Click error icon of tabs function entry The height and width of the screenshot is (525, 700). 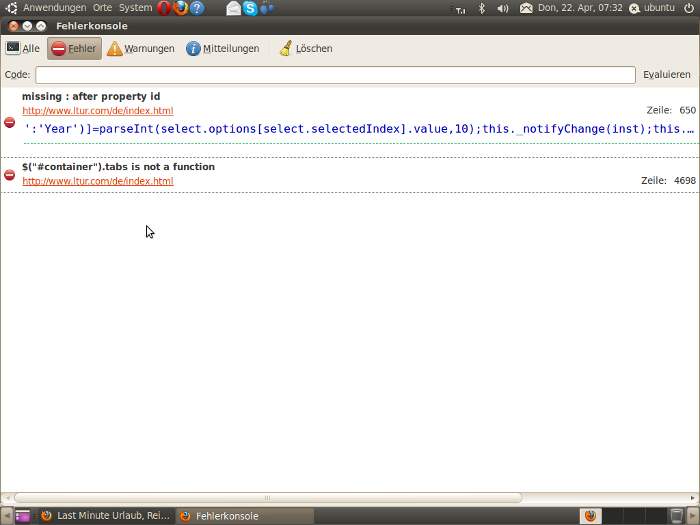coord(9,175)
